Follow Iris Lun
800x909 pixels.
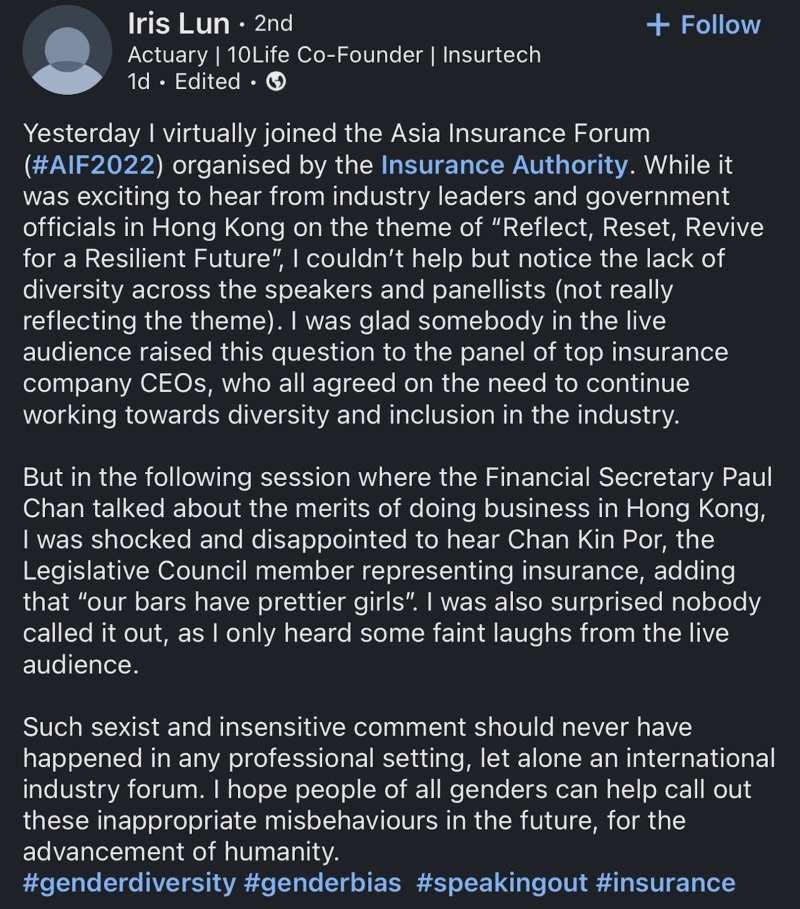click(x=703, y=25)
